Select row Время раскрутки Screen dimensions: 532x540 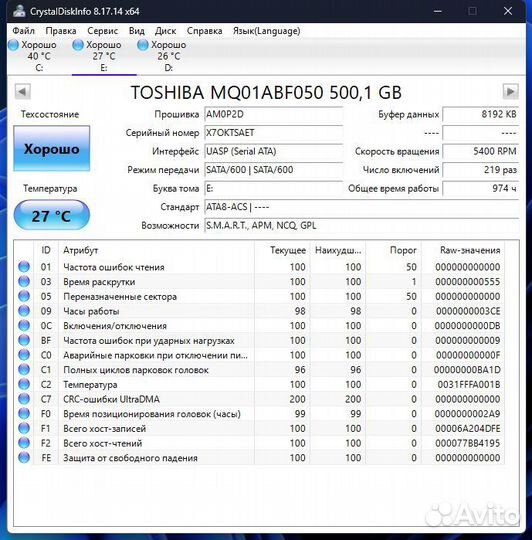259,281
